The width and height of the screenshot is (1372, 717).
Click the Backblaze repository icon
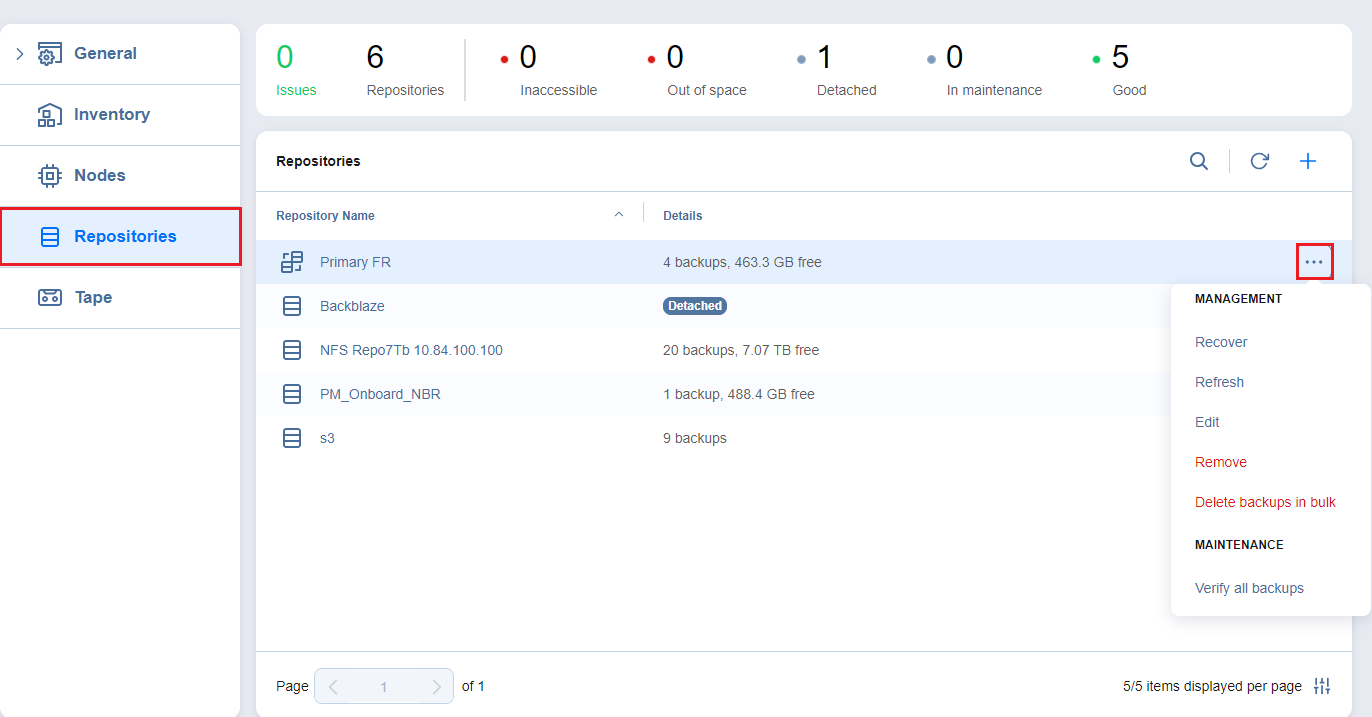[292, 306]
